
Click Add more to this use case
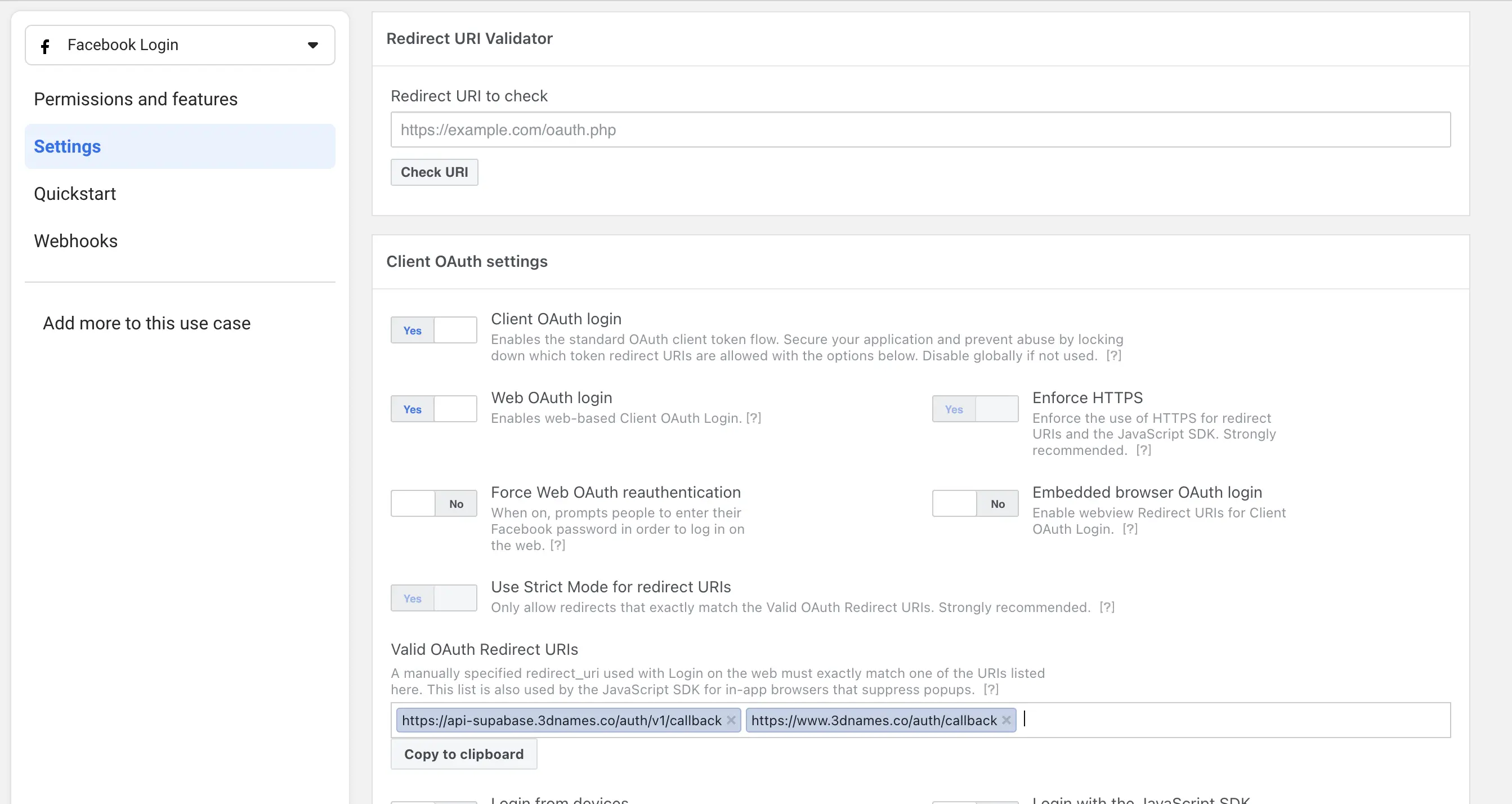pyautogui.click(x=147, y=323)
